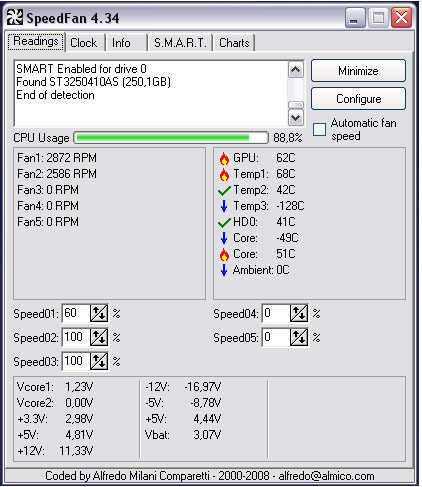
Task: Switch to the Clock tab
Action: [x=84, y=43]
